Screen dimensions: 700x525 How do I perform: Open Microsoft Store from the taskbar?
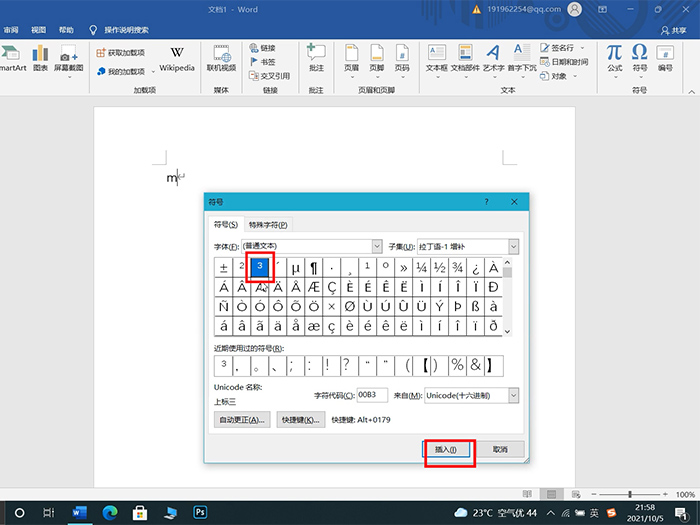click(140, 512)
